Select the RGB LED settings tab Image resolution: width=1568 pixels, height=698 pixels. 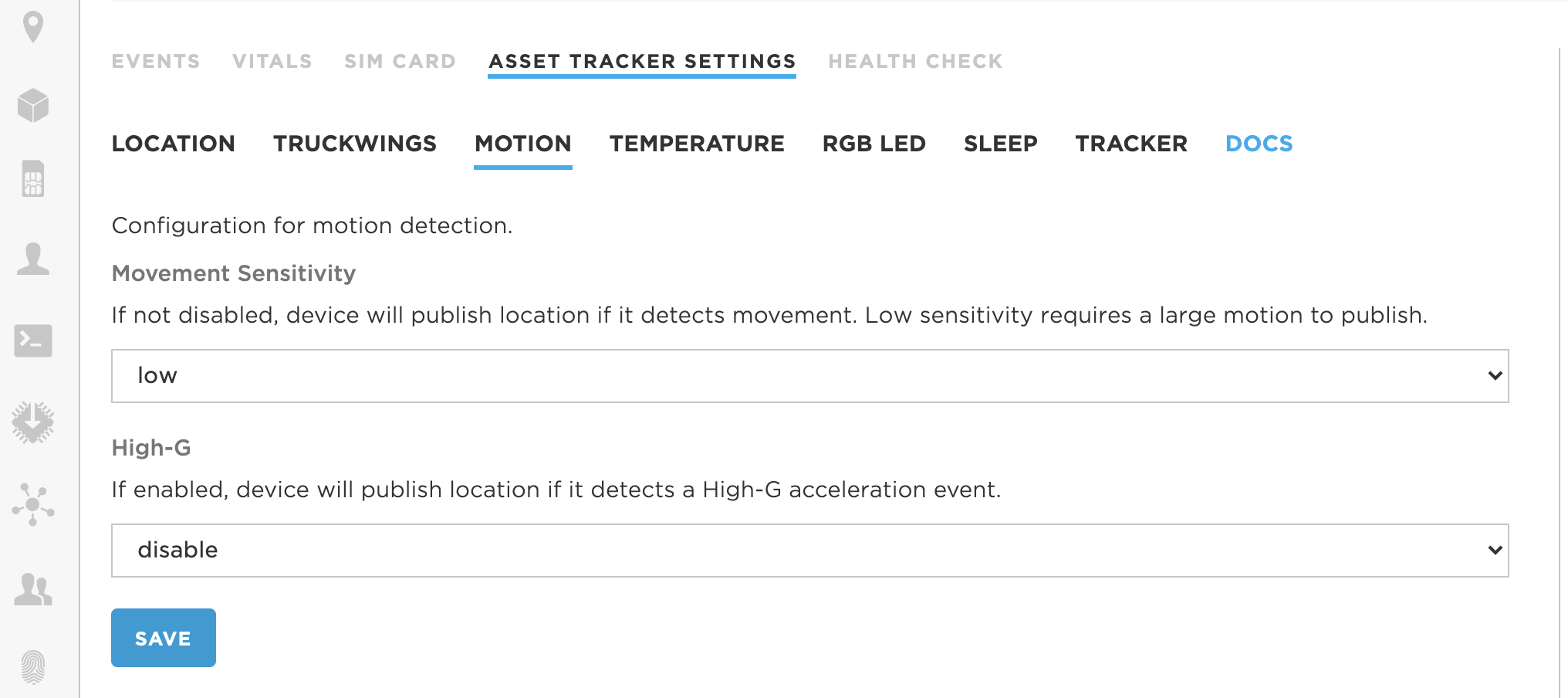[874, 144]
